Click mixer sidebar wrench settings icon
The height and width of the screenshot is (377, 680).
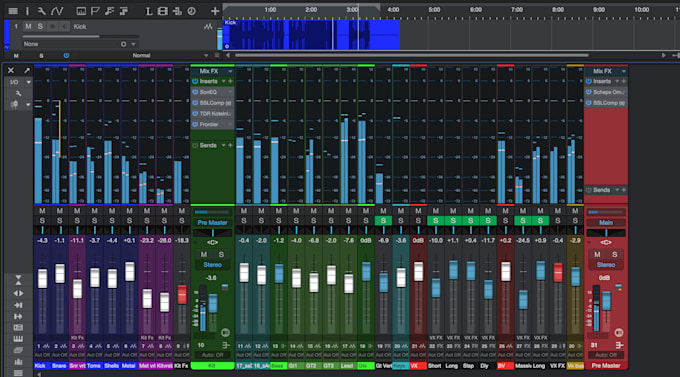click(x=18, y=93)
